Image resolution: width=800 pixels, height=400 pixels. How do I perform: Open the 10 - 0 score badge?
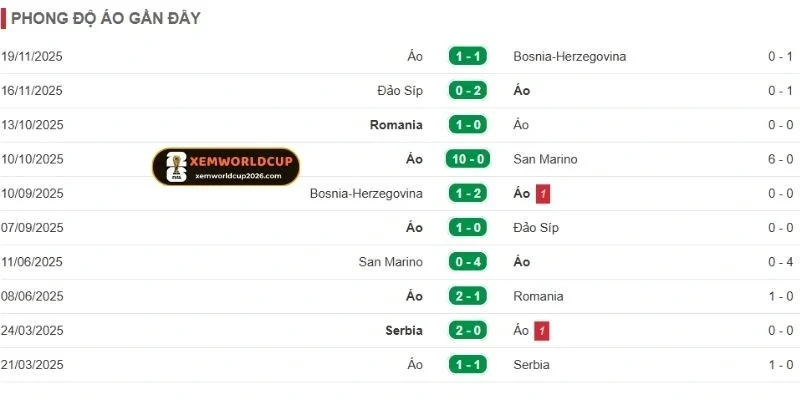467,159
